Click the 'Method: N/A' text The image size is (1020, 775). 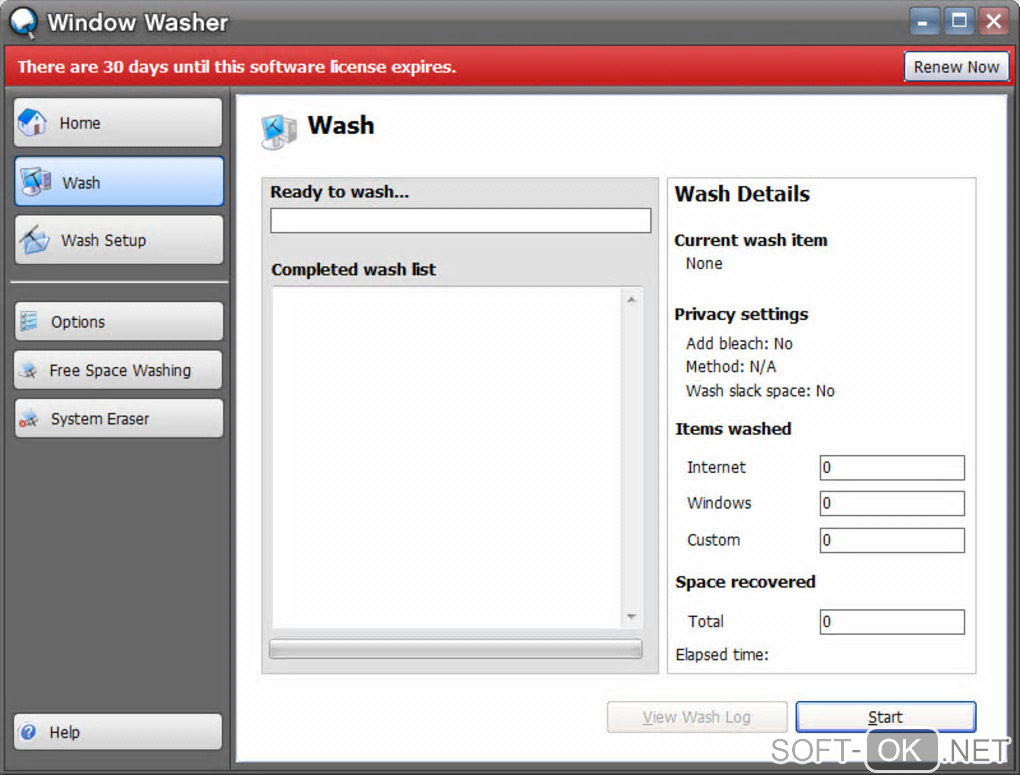pyautogui.click(x=731, y=367)
